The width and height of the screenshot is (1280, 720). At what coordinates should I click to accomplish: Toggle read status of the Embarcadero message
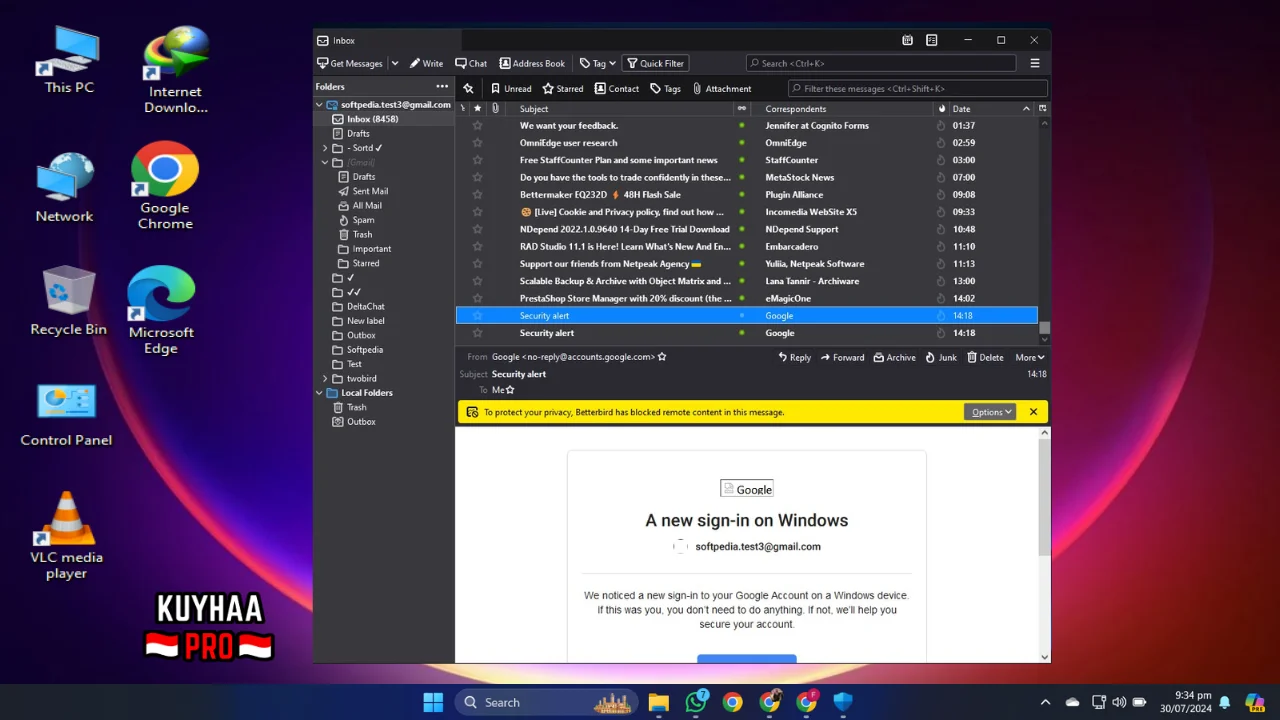(741, 246)
